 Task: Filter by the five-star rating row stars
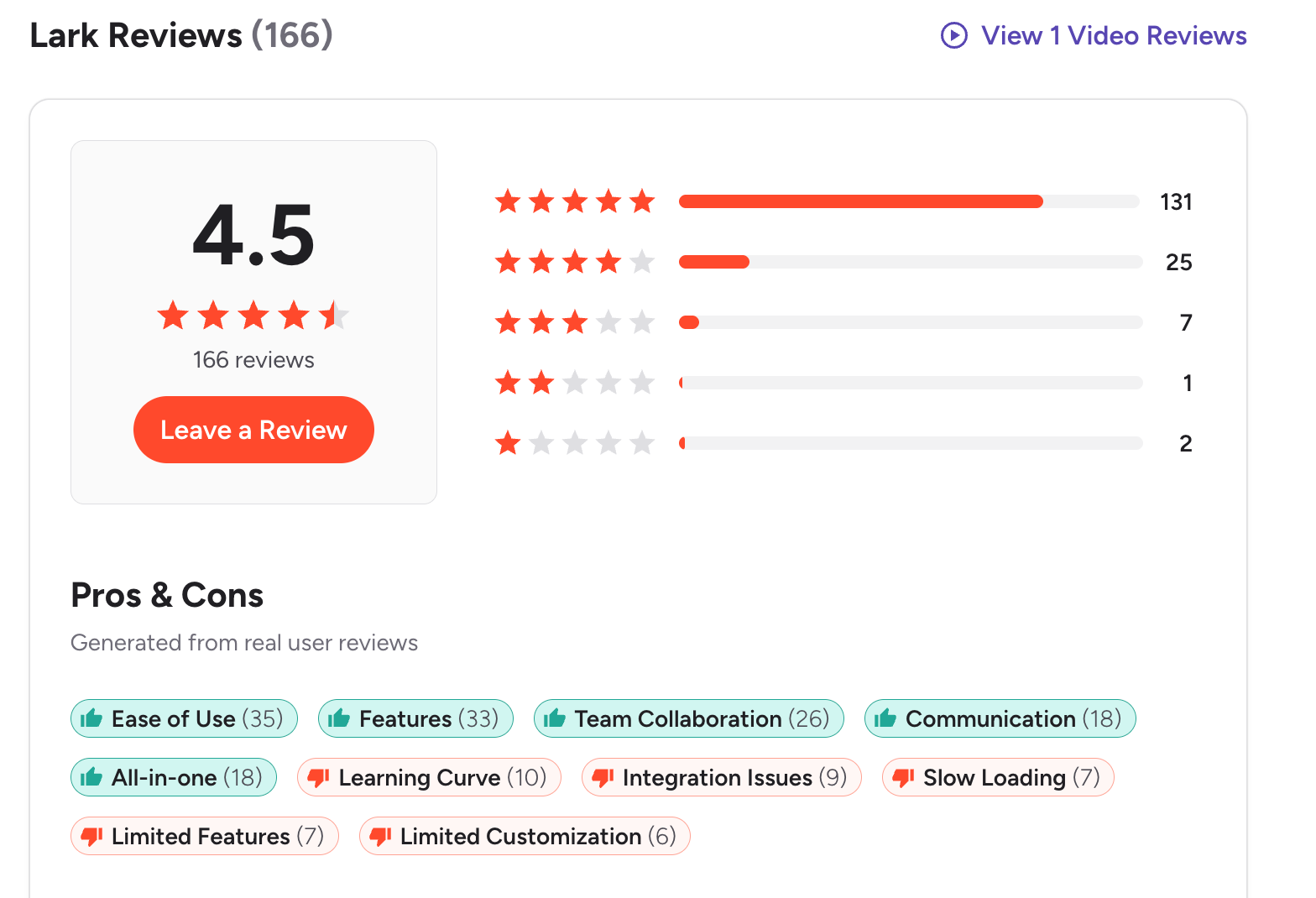(575, 201)
